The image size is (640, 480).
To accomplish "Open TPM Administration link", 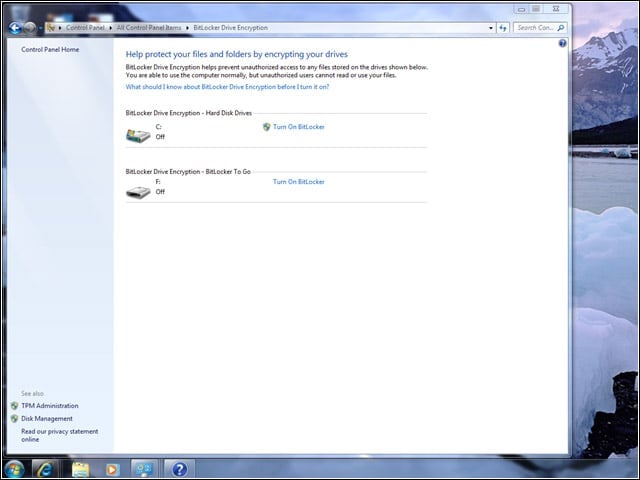I will [50, 406].
